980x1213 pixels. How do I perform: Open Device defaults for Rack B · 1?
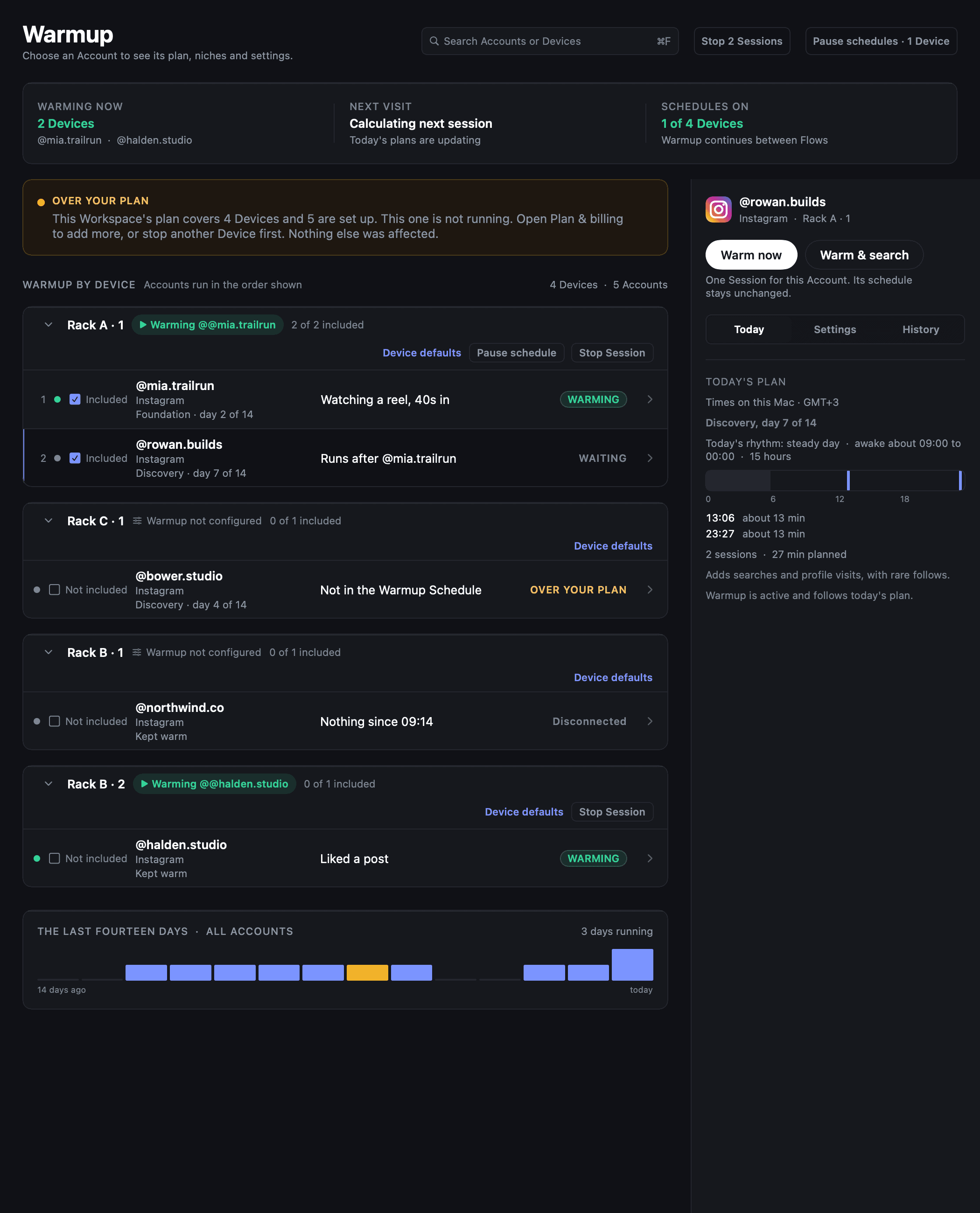coord(612,677)
